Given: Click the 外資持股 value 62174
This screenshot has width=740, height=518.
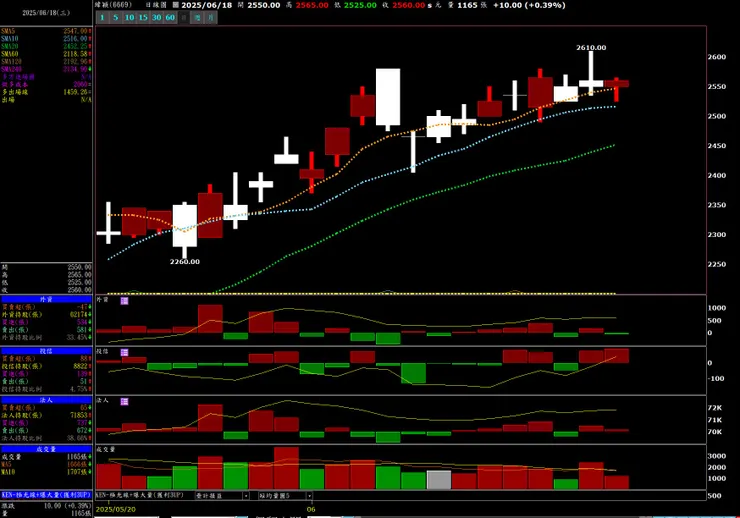Looking at the screenshot, I should pos(78,315).
